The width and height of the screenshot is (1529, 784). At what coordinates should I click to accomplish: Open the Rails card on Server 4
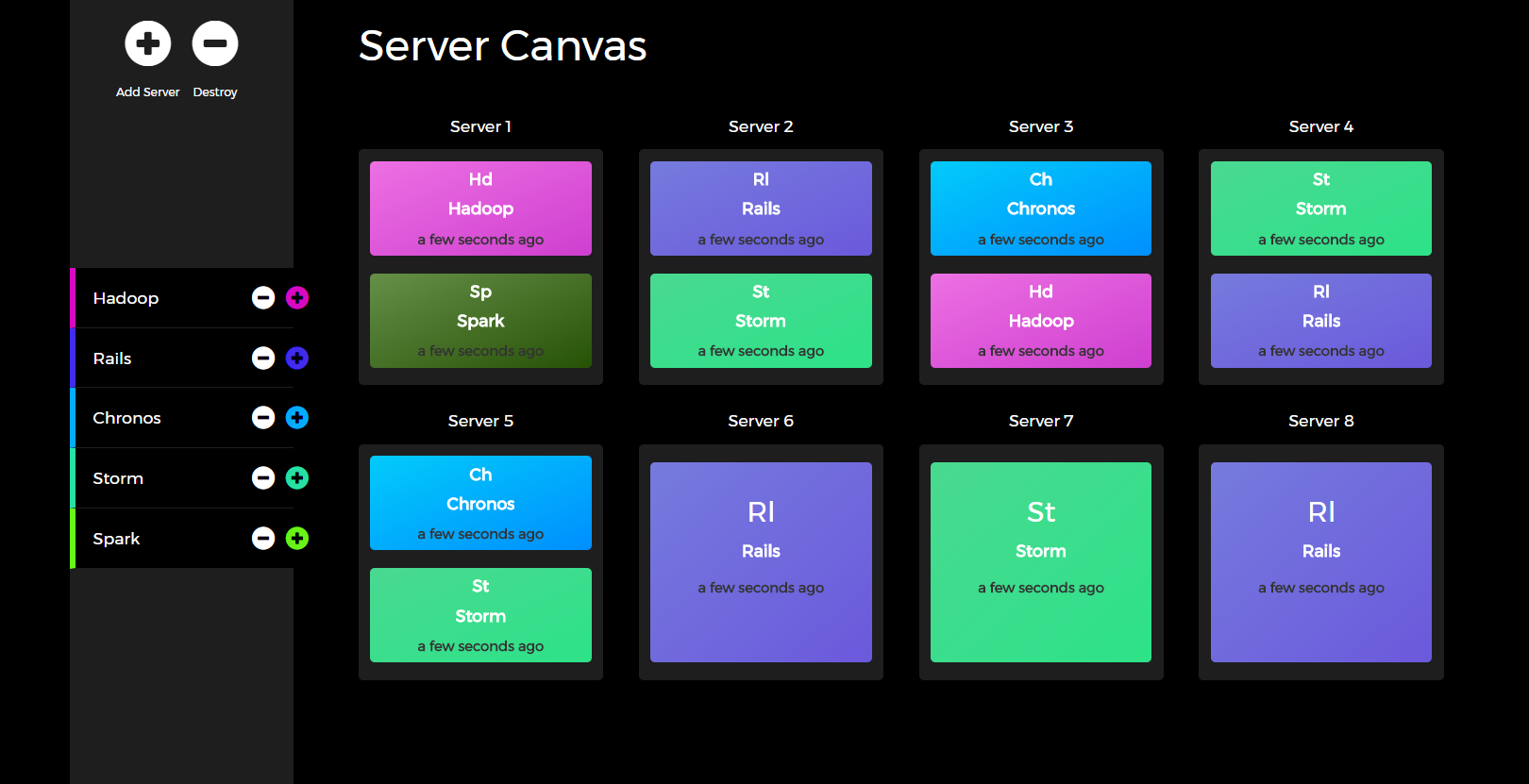click(x=1321, y=321)
